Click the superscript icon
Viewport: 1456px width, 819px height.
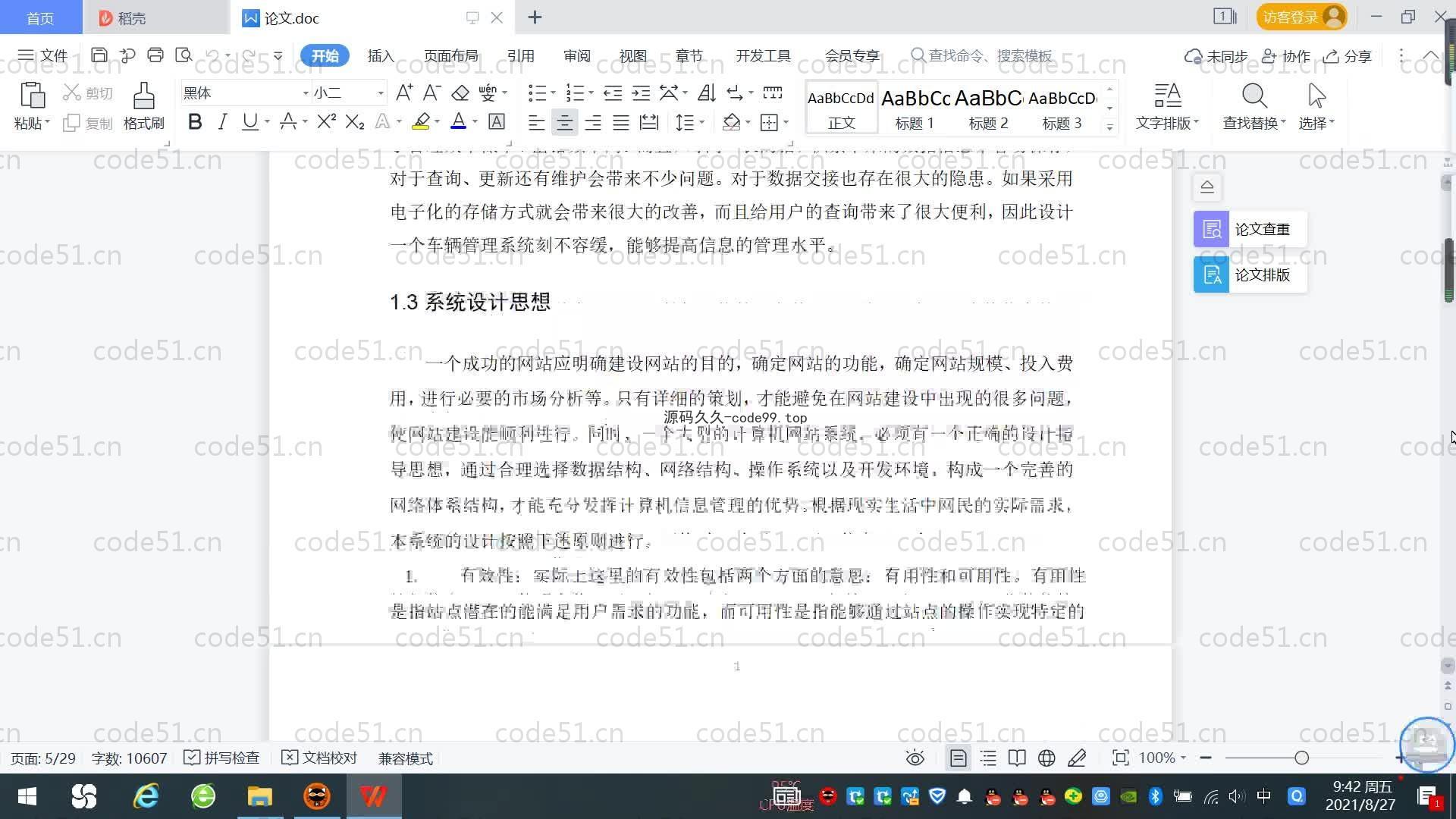[x=326, y=122]
